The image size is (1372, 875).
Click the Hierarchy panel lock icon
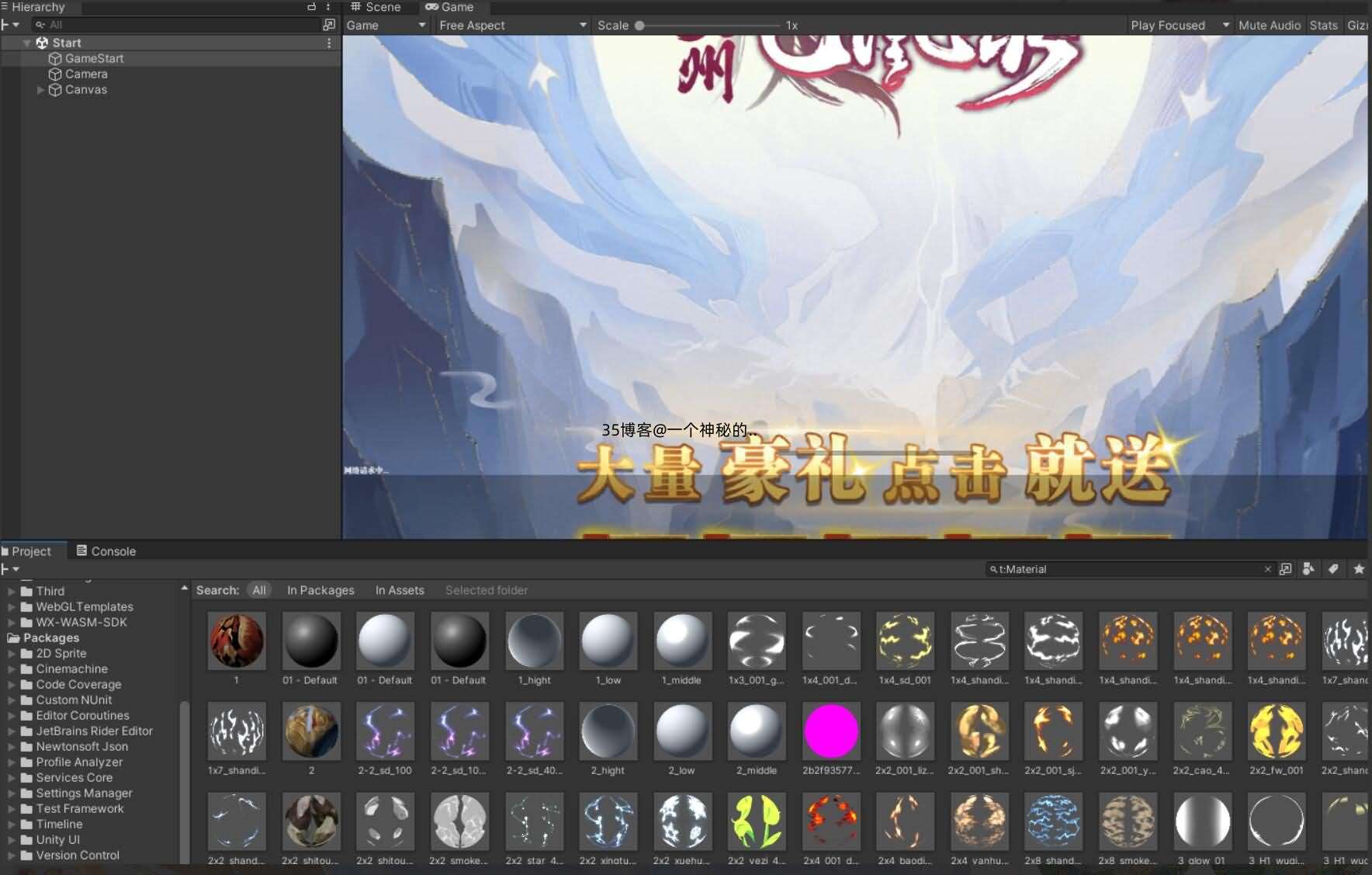point(311,7)
